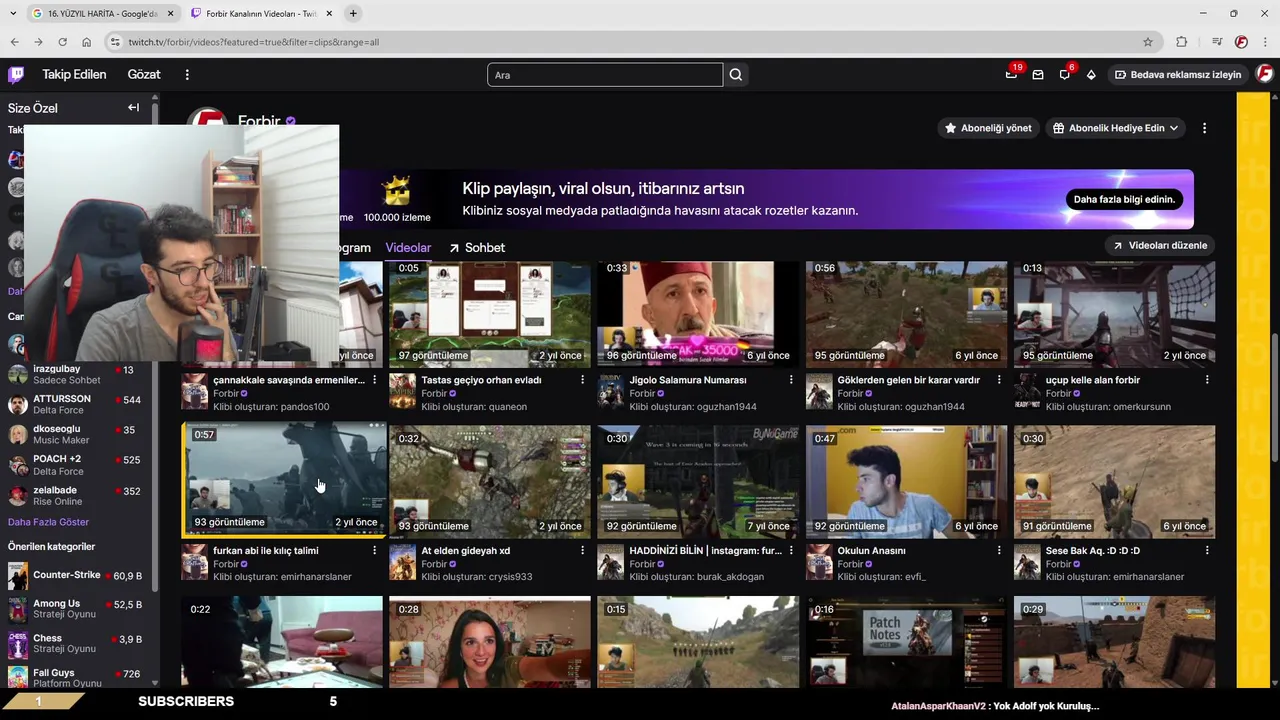Open options for Tastas geçiyo orhan evladı clip
Screen dimensions: 1280x720
coord(582,380)
